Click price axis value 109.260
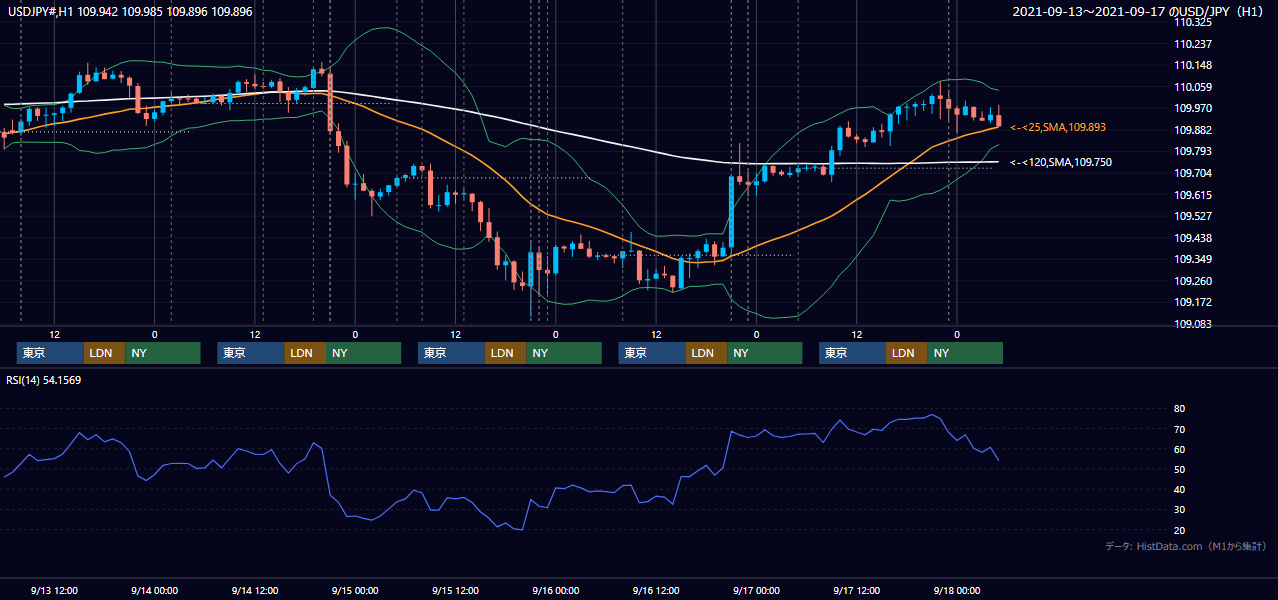The image size is (1278, 600). click(x=1193, y=281)
